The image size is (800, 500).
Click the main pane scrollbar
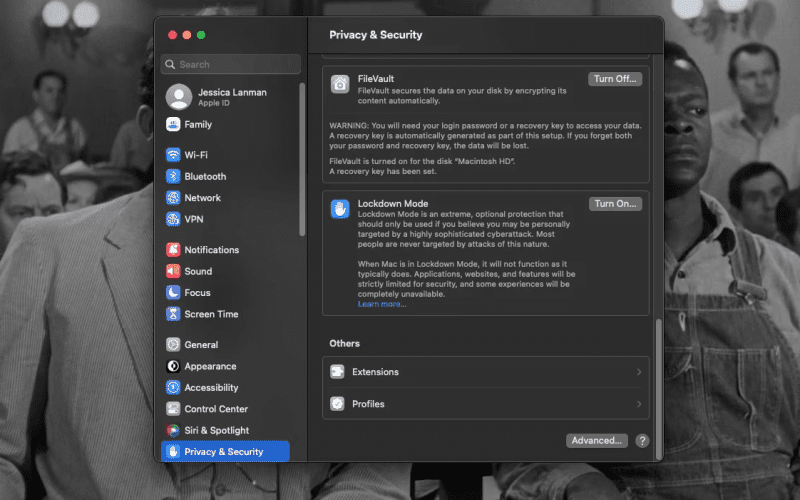pyautogui.click(x=658, y=389)
